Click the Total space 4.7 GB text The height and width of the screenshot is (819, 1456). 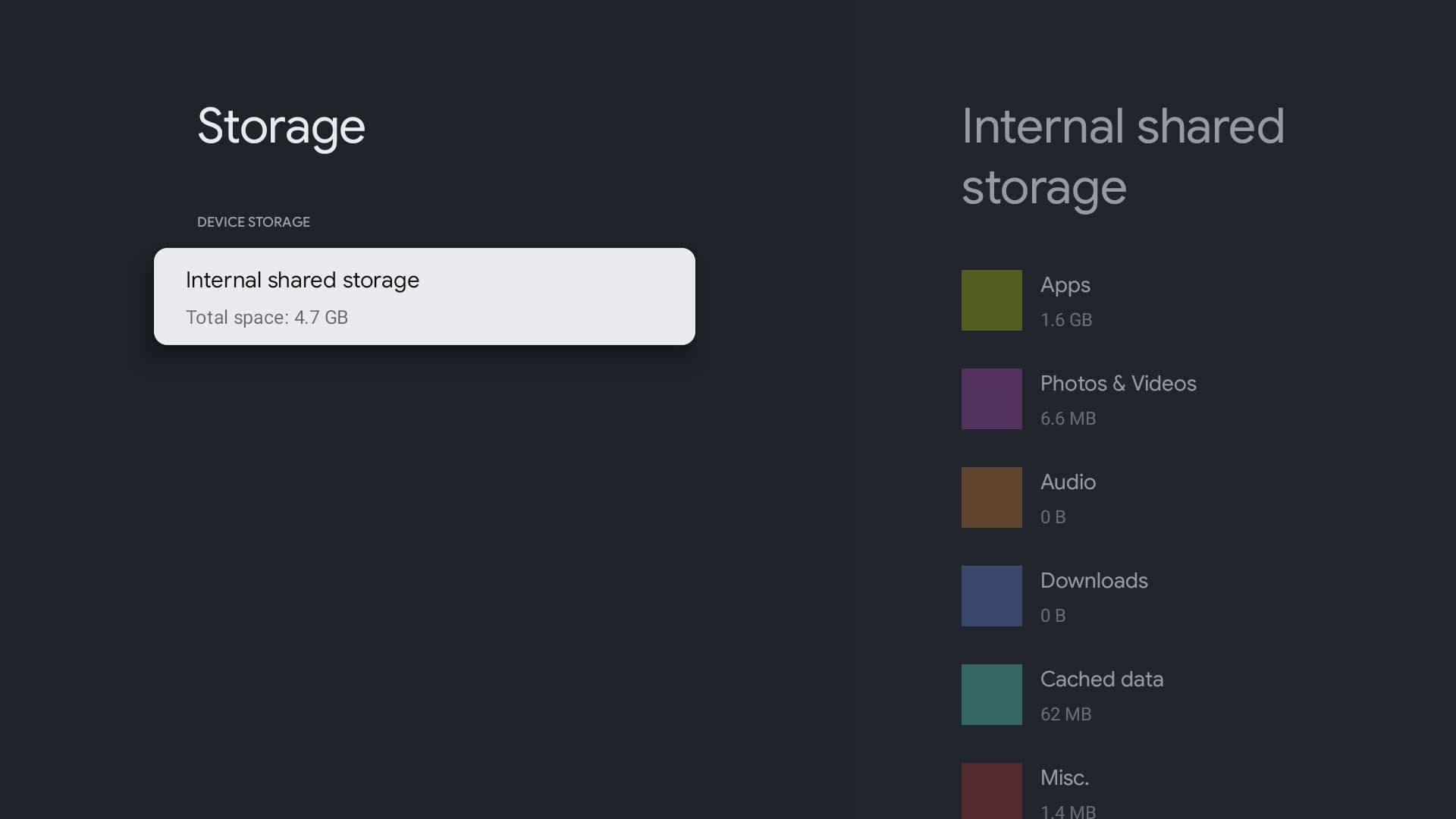267,317
